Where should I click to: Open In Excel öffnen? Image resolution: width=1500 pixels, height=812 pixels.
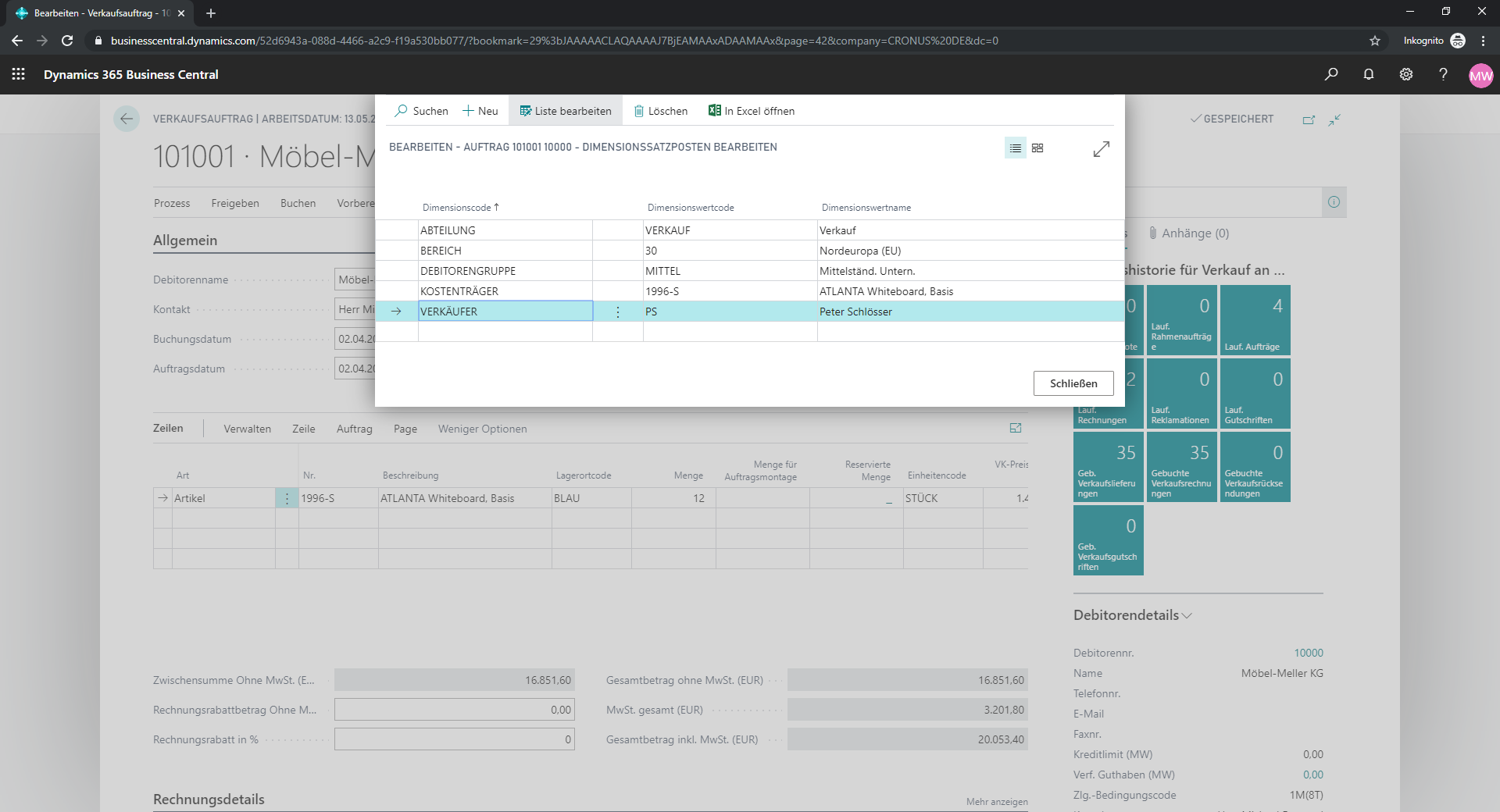pos(752,111)
